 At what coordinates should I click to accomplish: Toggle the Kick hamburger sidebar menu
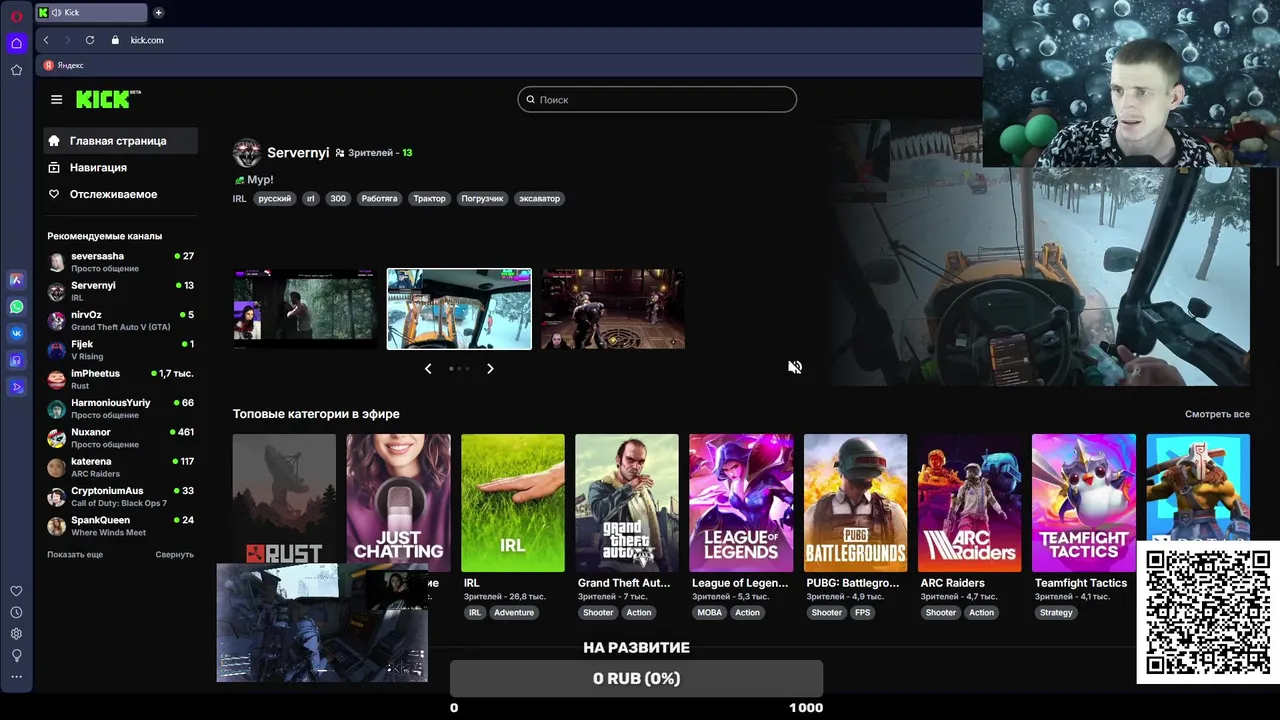click(x=56, y=99)
